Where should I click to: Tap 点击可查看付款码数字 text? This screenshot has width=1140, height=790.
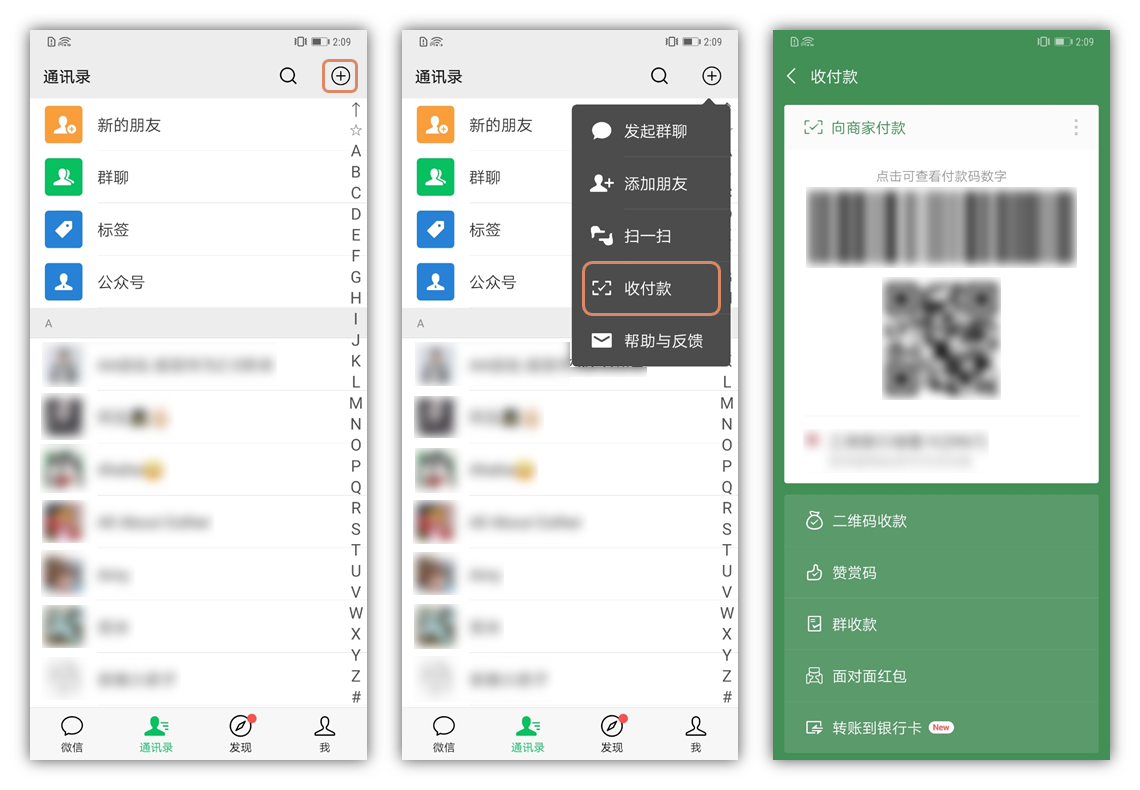pos(942,176)
